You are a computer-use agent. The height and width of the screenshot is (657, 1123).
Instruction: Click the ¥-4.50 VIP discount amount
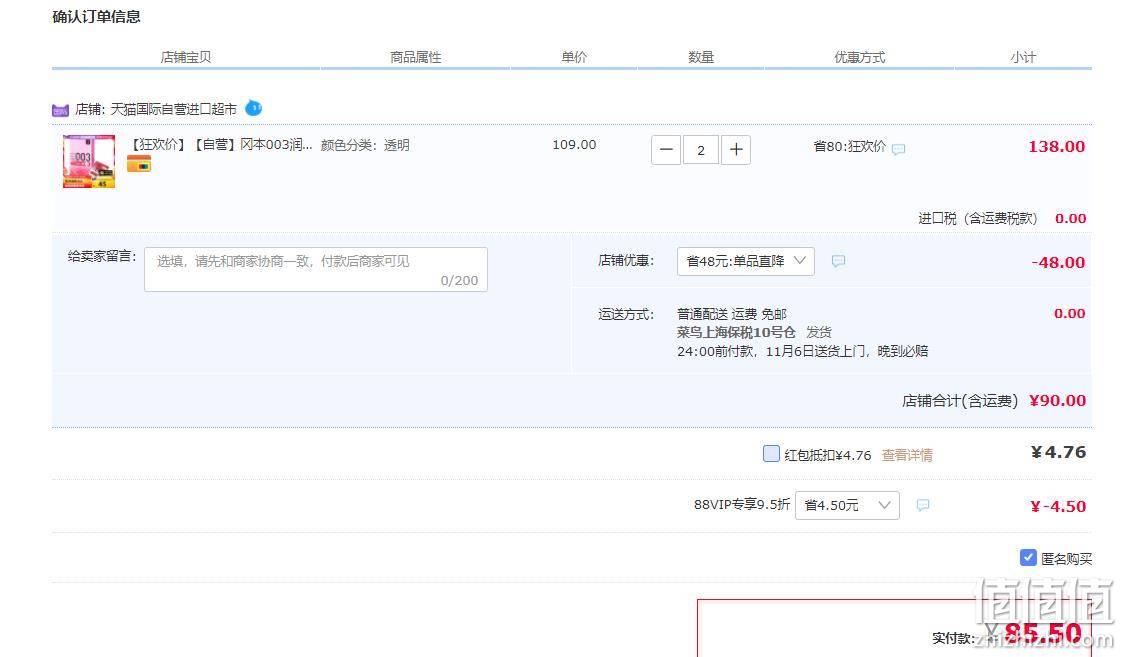[1058, 507]
